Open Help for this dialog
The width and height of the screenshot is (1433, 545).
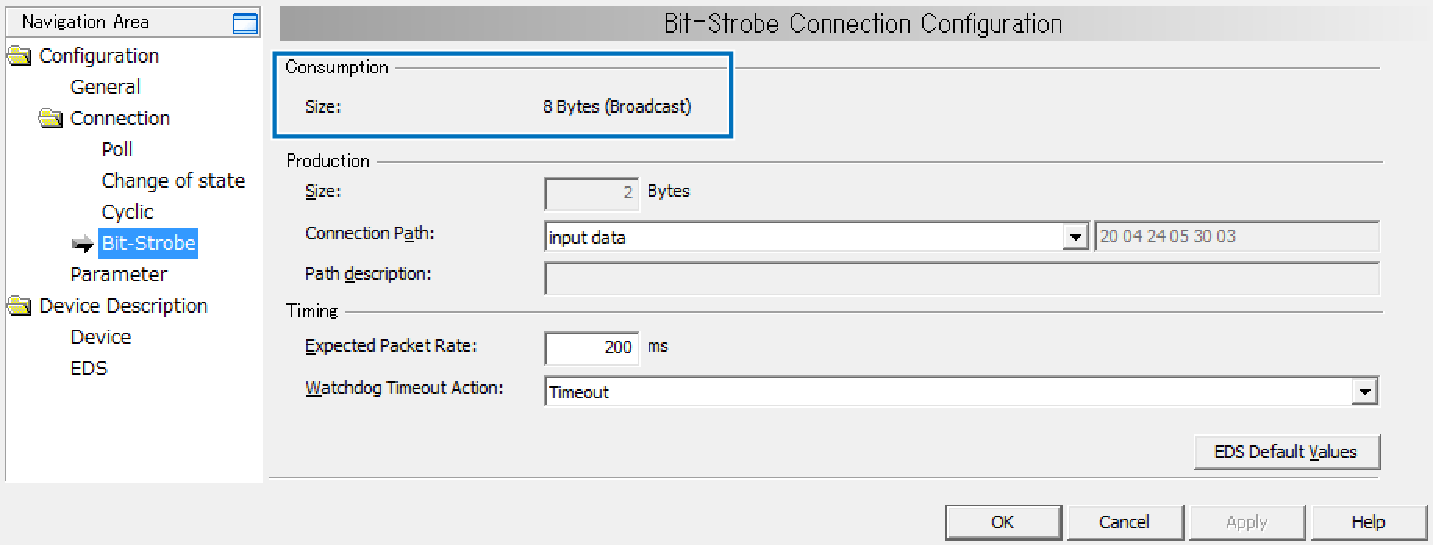(1368, 522)
